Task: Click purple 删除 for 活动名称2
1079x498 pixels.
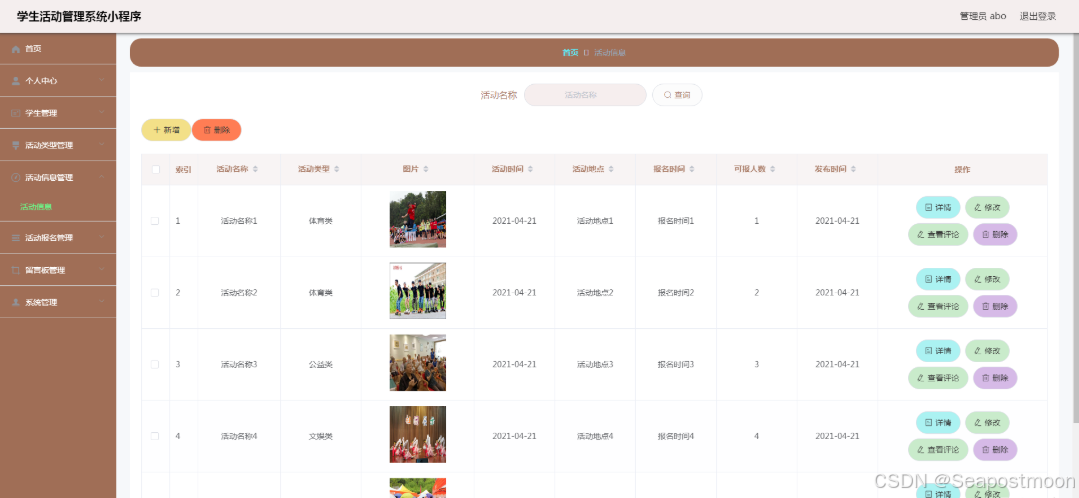Action: click(x=995, y=306)
